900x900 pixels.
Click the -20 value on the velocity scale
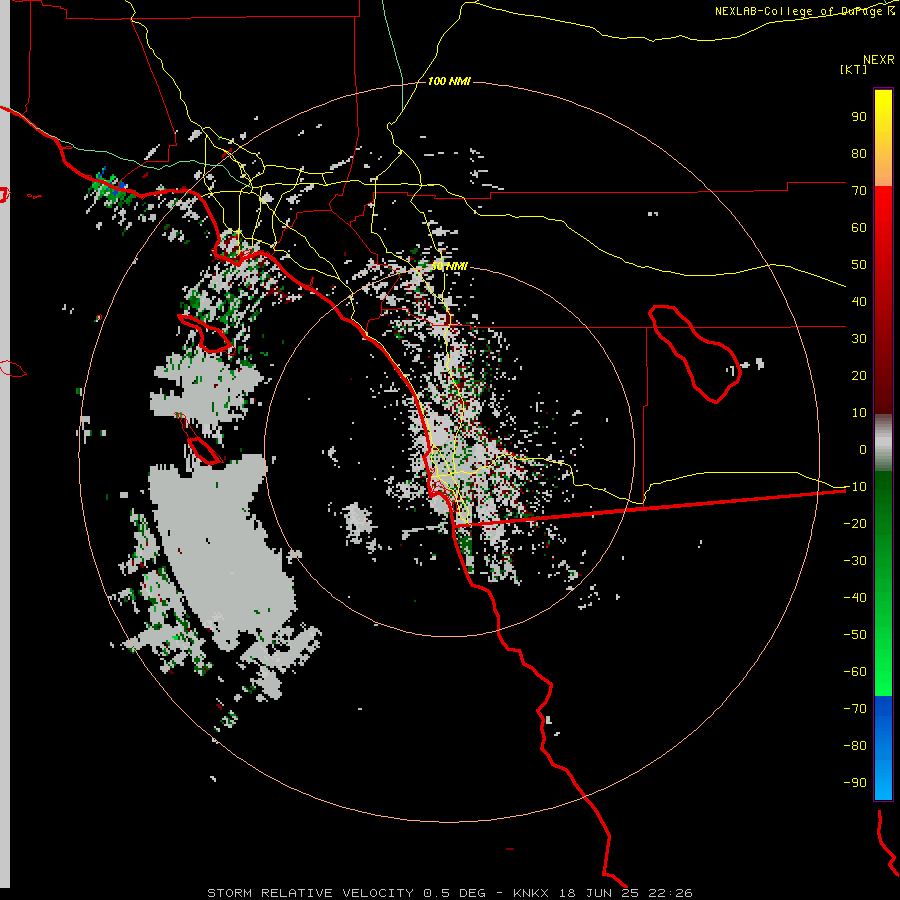pyautogui.click(x=855, y=524)
